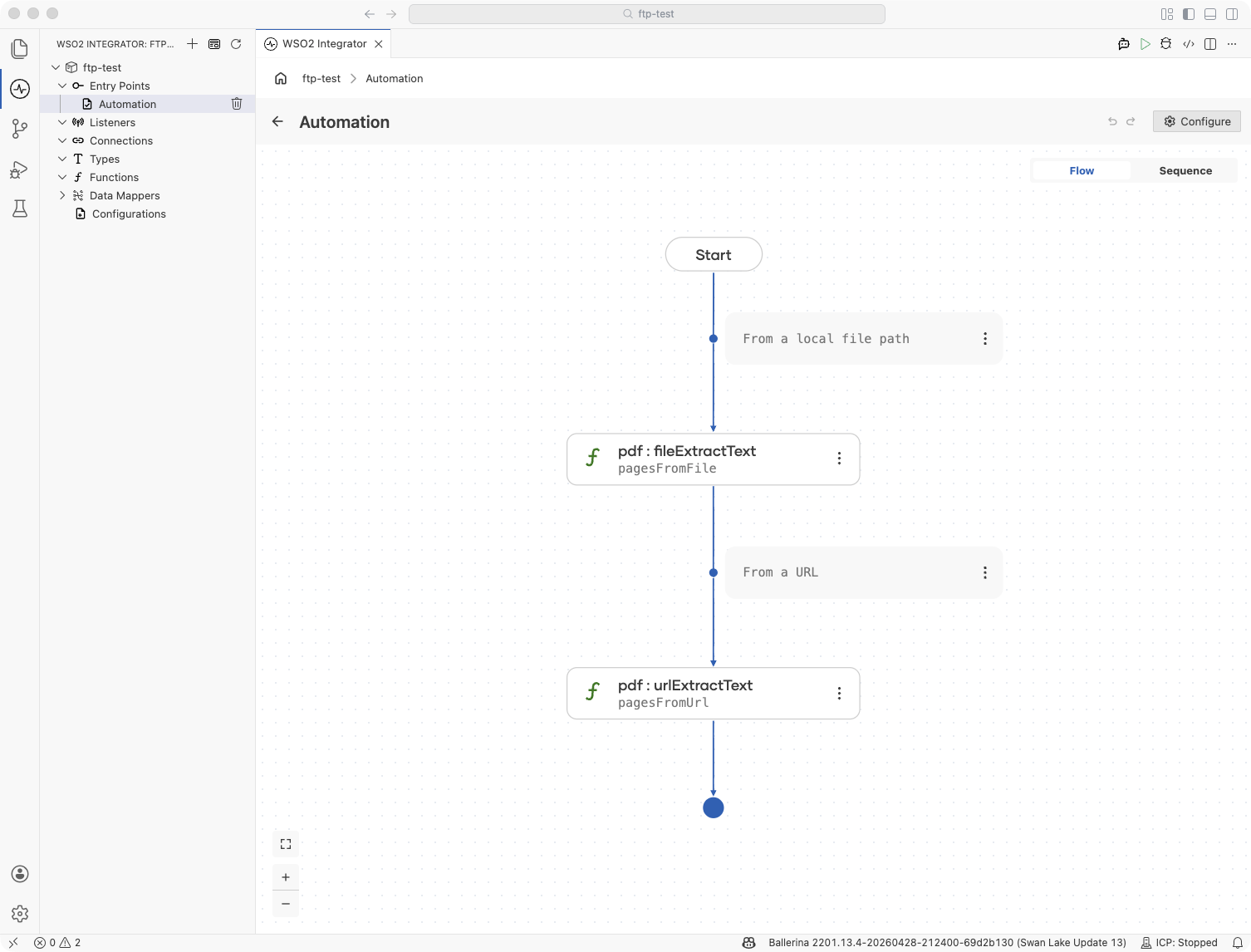Select pdf : fileExtractText node
The height and width of the screenshot is (952, 1251).
(x=713, y=459)
